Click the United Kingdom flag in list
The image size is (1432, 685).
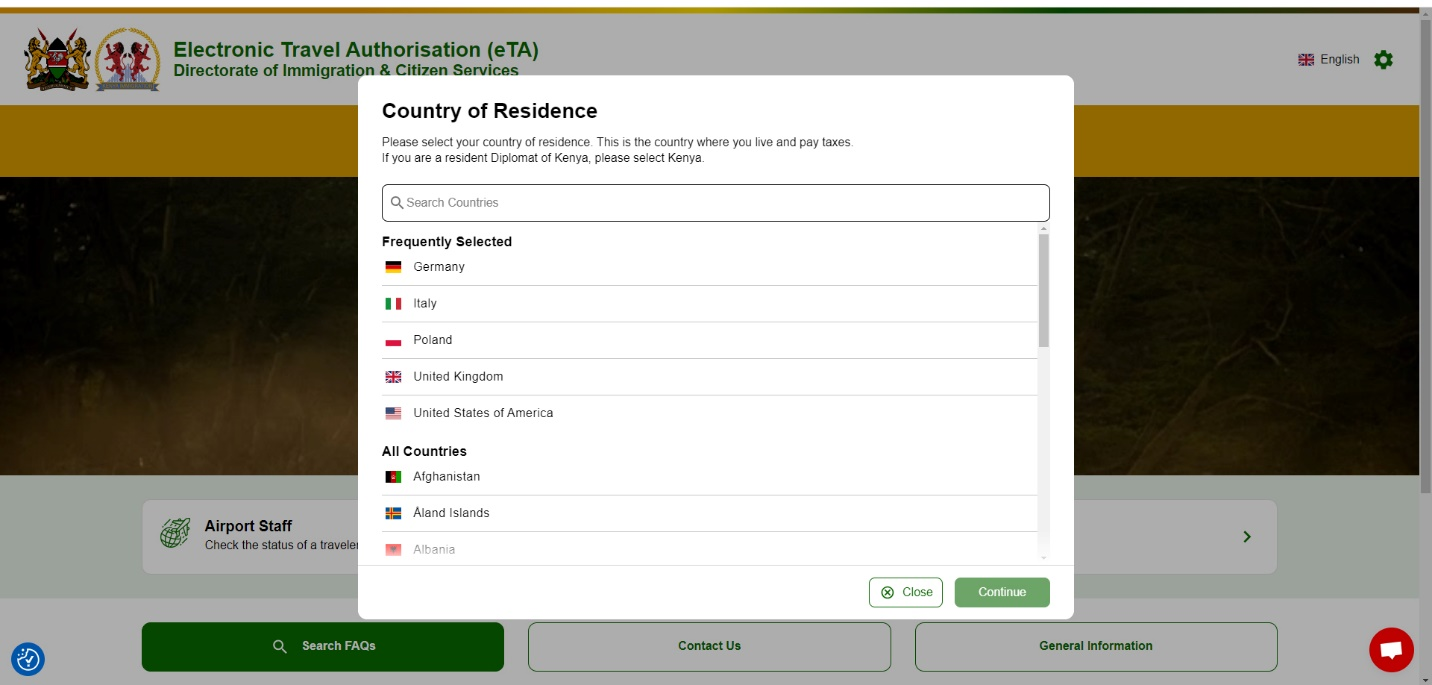(393, 377)
